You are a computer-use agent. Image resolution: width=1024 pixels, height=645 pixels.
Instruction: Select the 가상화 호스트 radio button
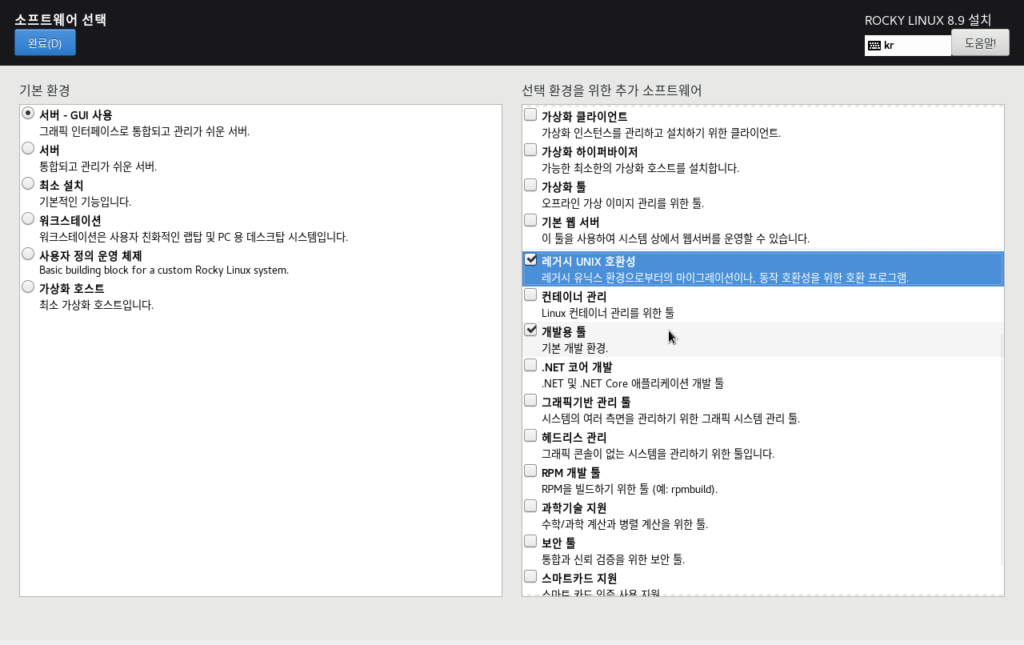(x=28, y=287)
